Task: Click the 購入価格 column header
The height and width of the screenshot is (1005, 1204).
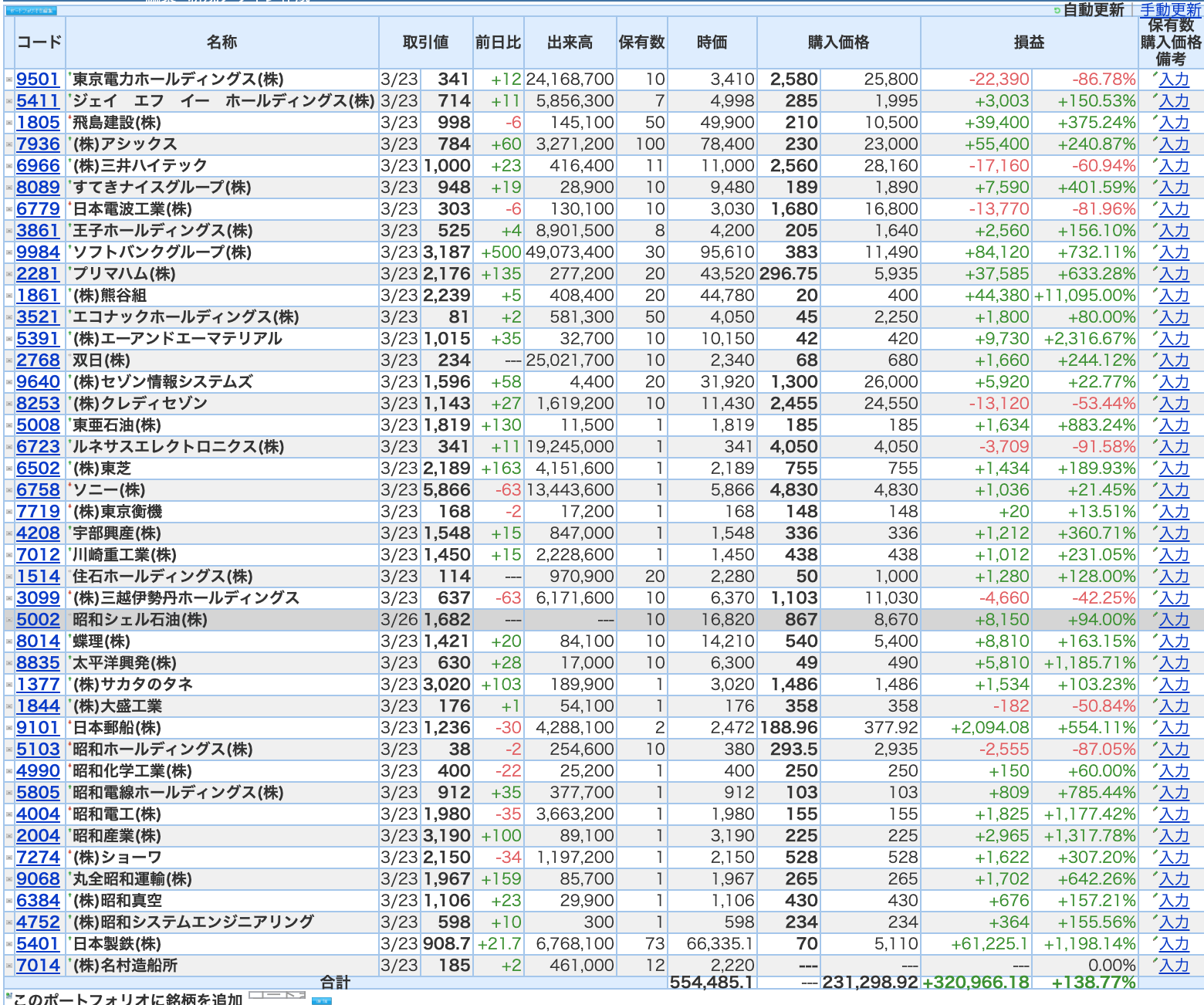Action: [x=838, y=42]
